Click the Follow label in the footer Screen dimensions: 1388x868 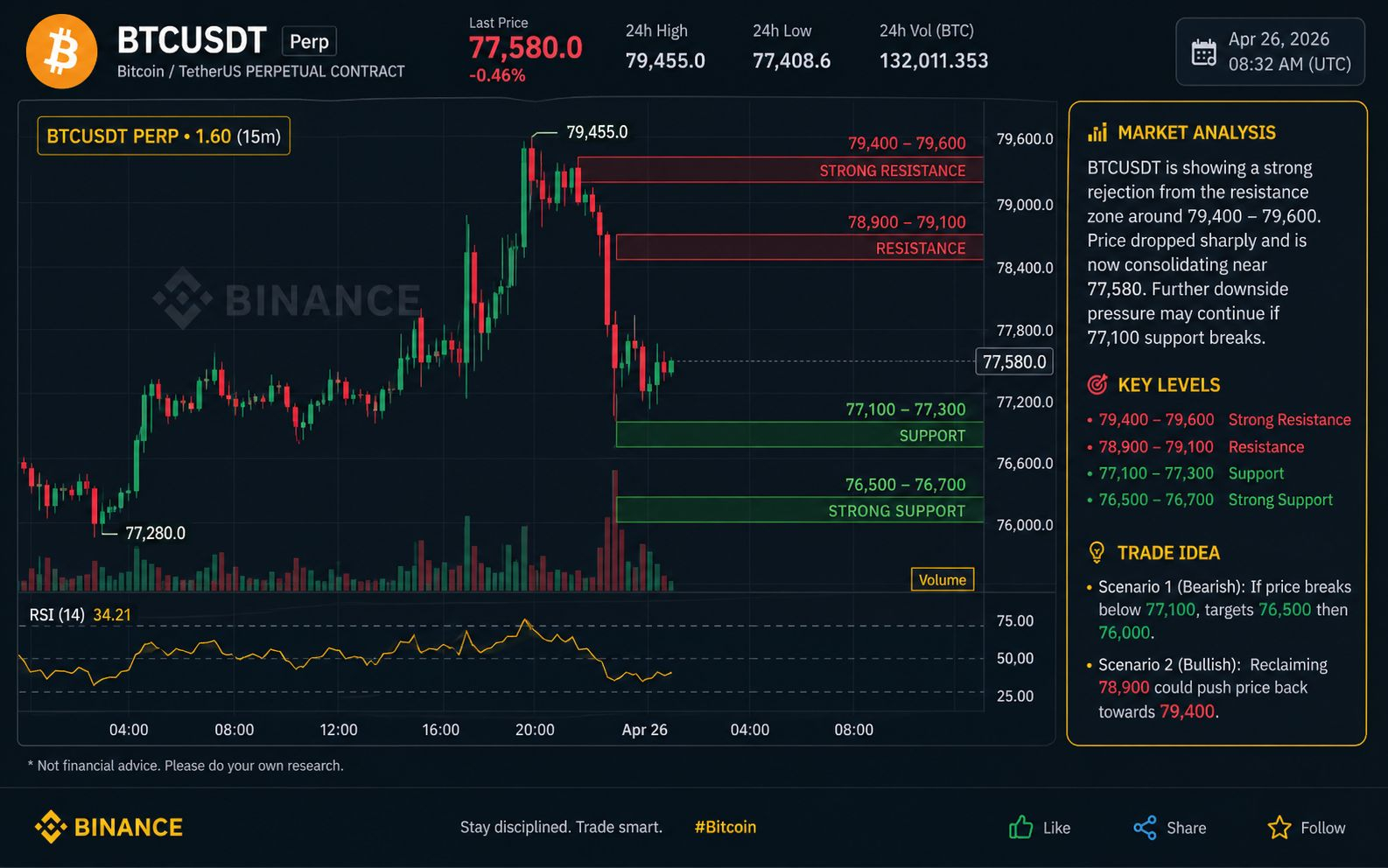[1322, 828]
